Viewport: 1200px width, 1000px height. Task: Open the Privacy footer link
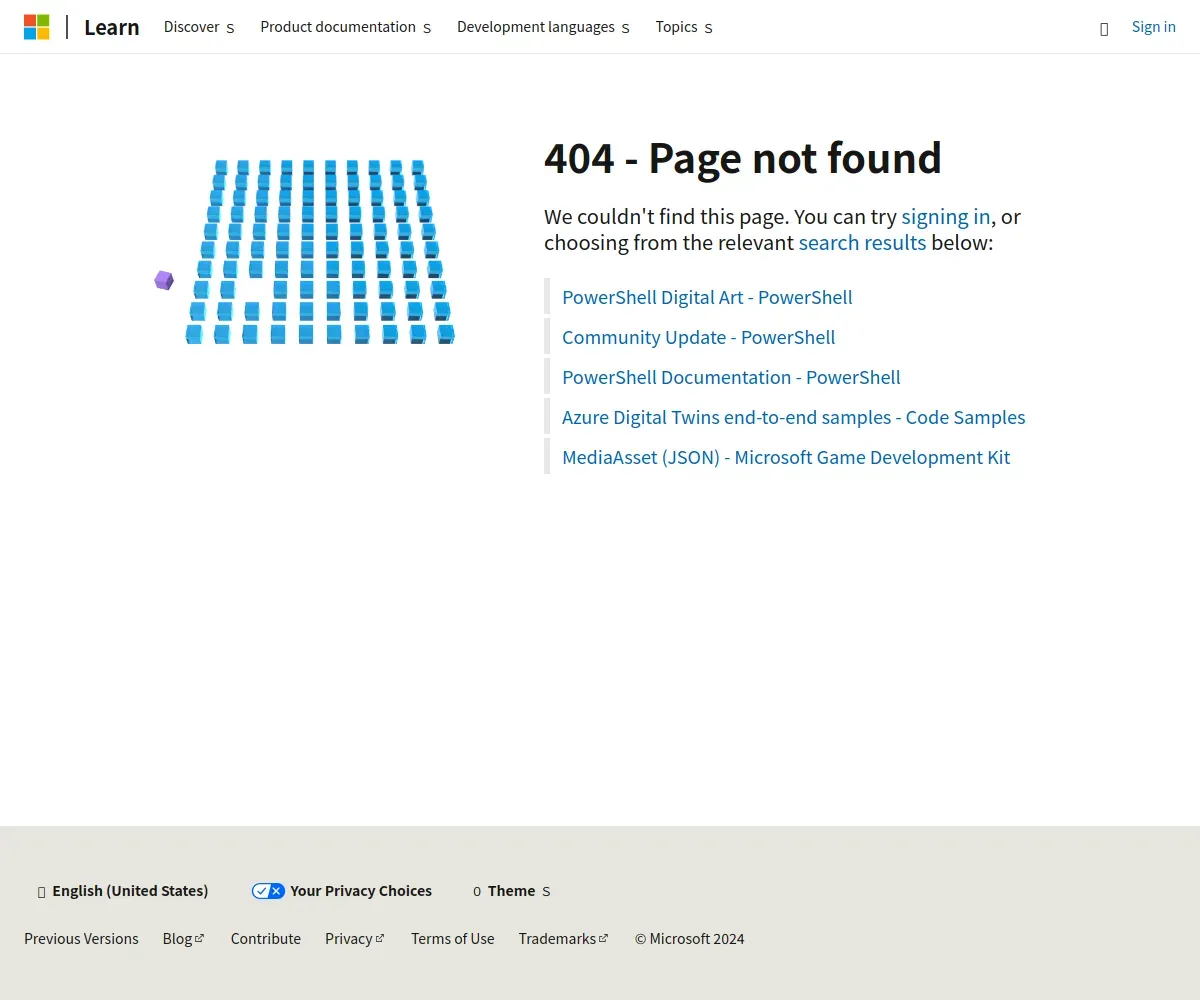(x=355, y=939)
